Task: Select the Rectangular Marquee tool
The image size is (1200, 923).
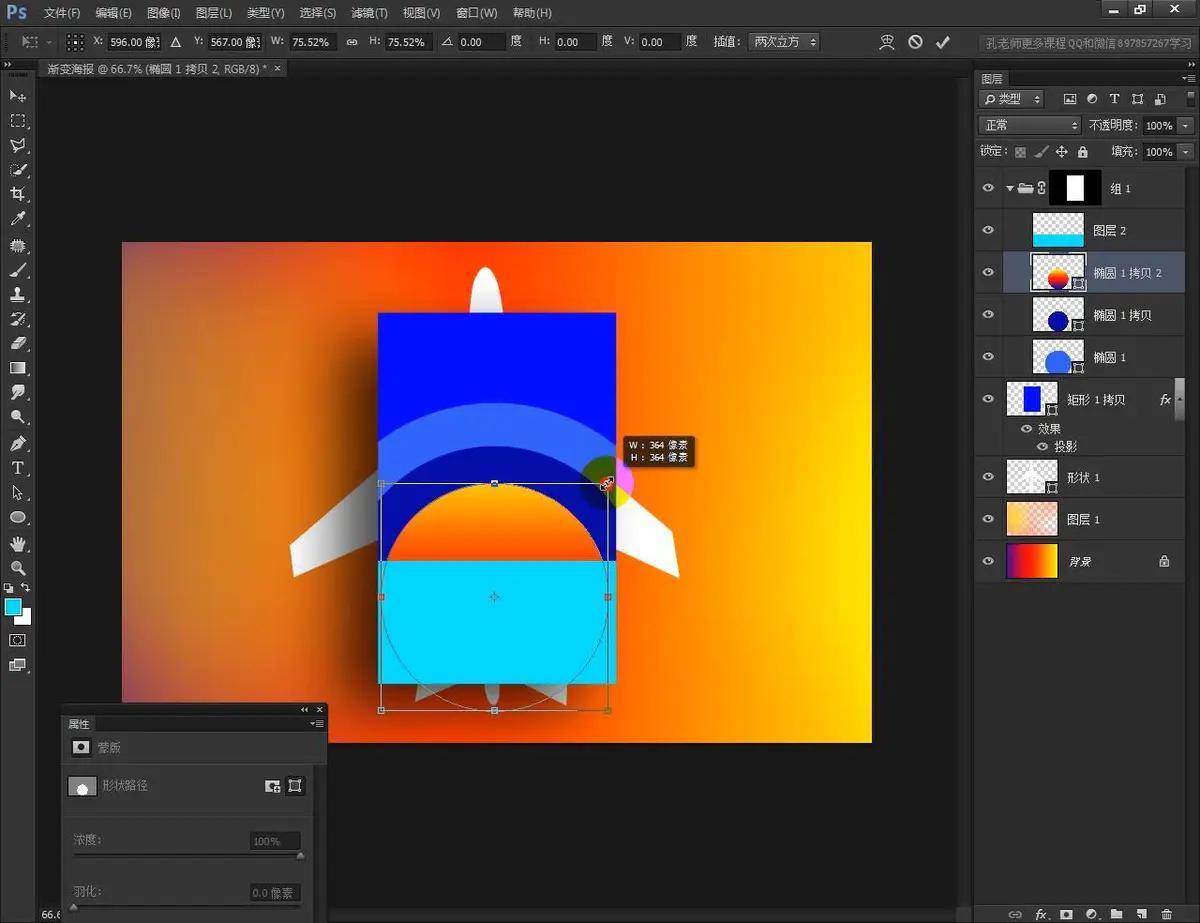Action: coord(18,121)
